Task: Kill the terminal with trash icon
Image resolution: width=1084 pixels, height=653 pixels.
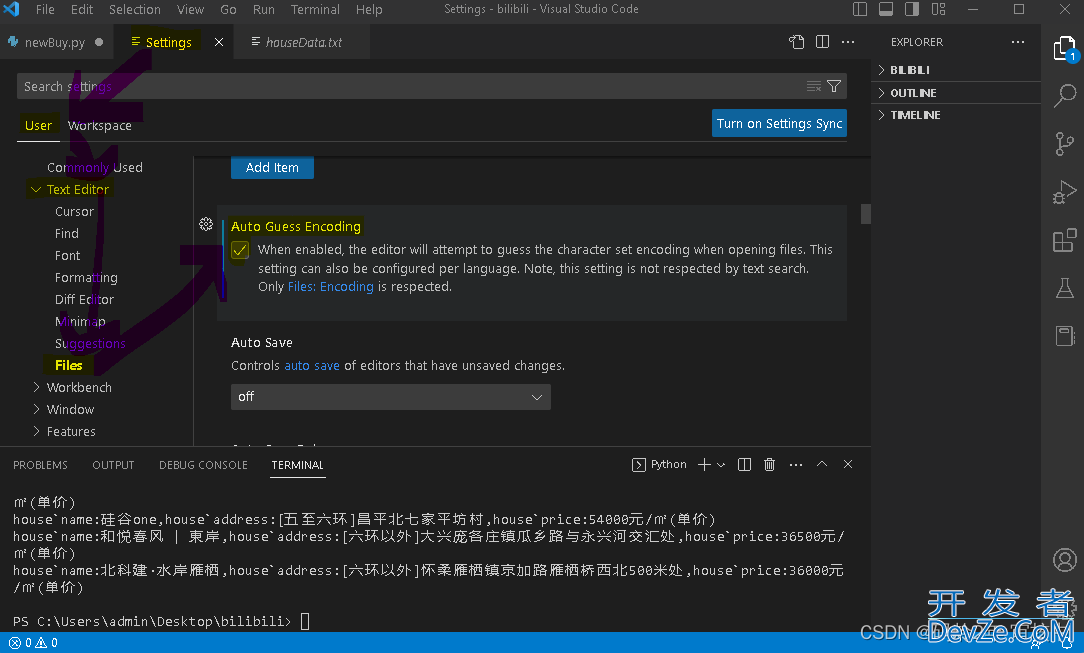Action: point(769,464)
